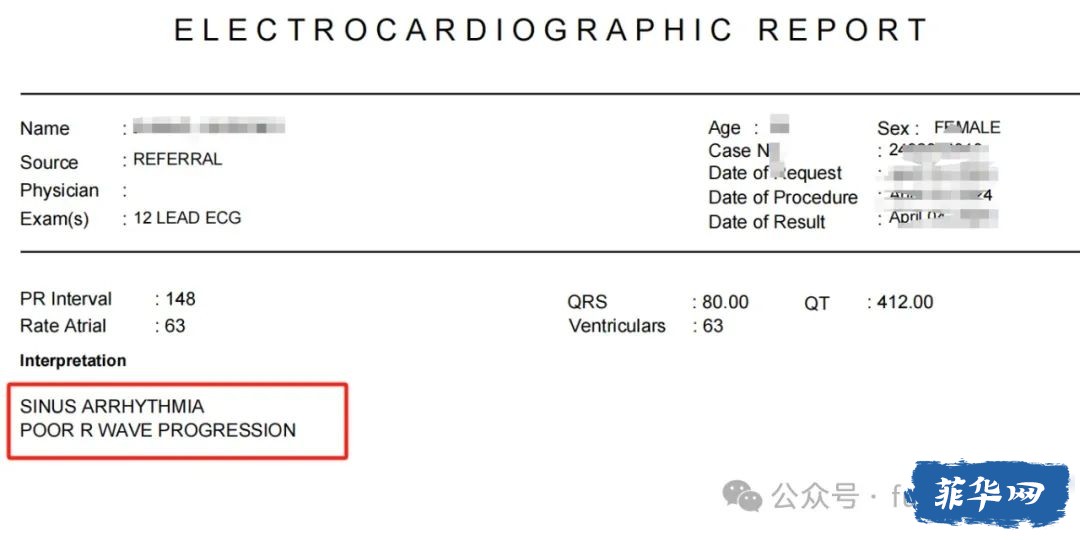Click the WeChat logo icon in watermark
The image size is (1080, 540).
[742, 497]
